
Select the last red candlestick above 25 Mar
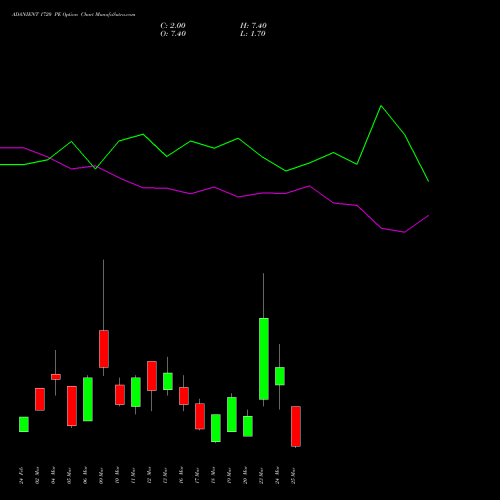coord(296,426)
